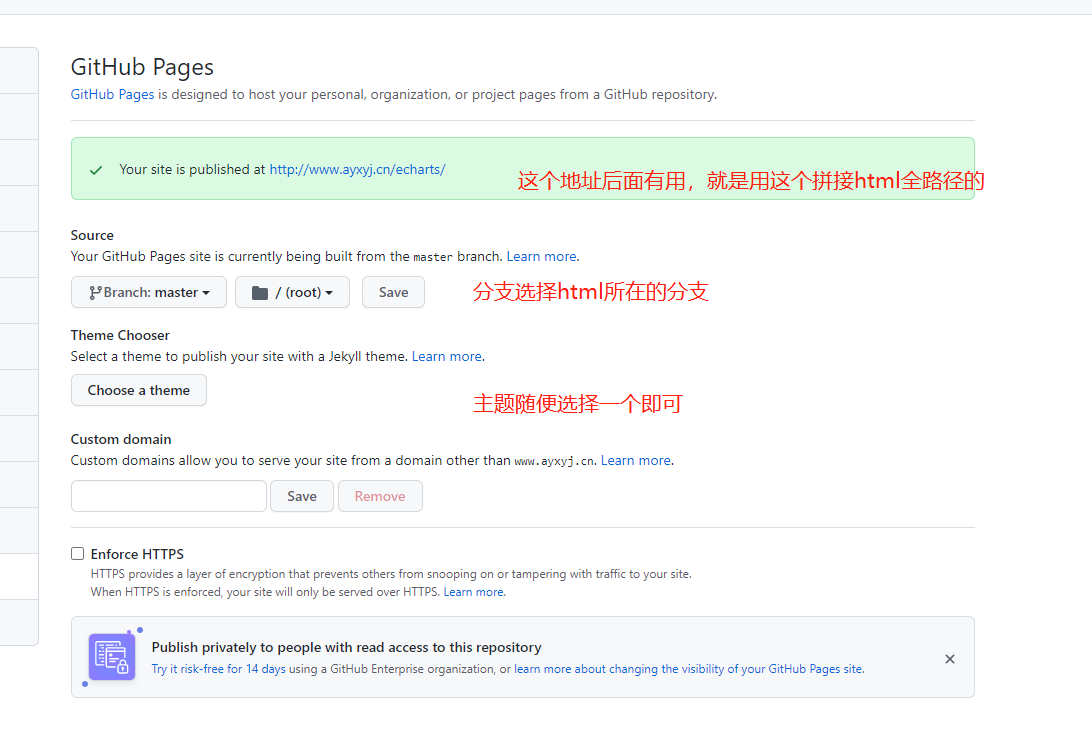Click the green checkmark icon in the success banner
1092x737 pixels.
[96, 169]
